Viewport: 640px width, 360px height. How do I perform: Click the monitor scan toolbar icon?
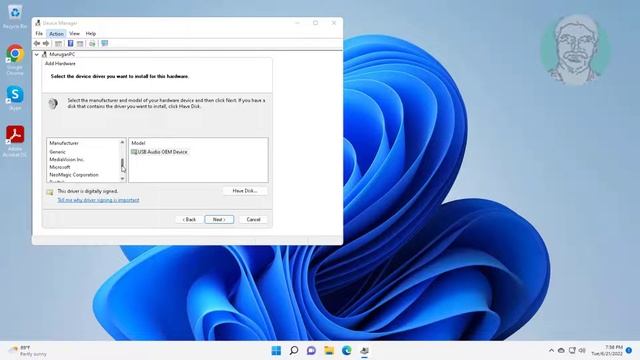[104, 43]
